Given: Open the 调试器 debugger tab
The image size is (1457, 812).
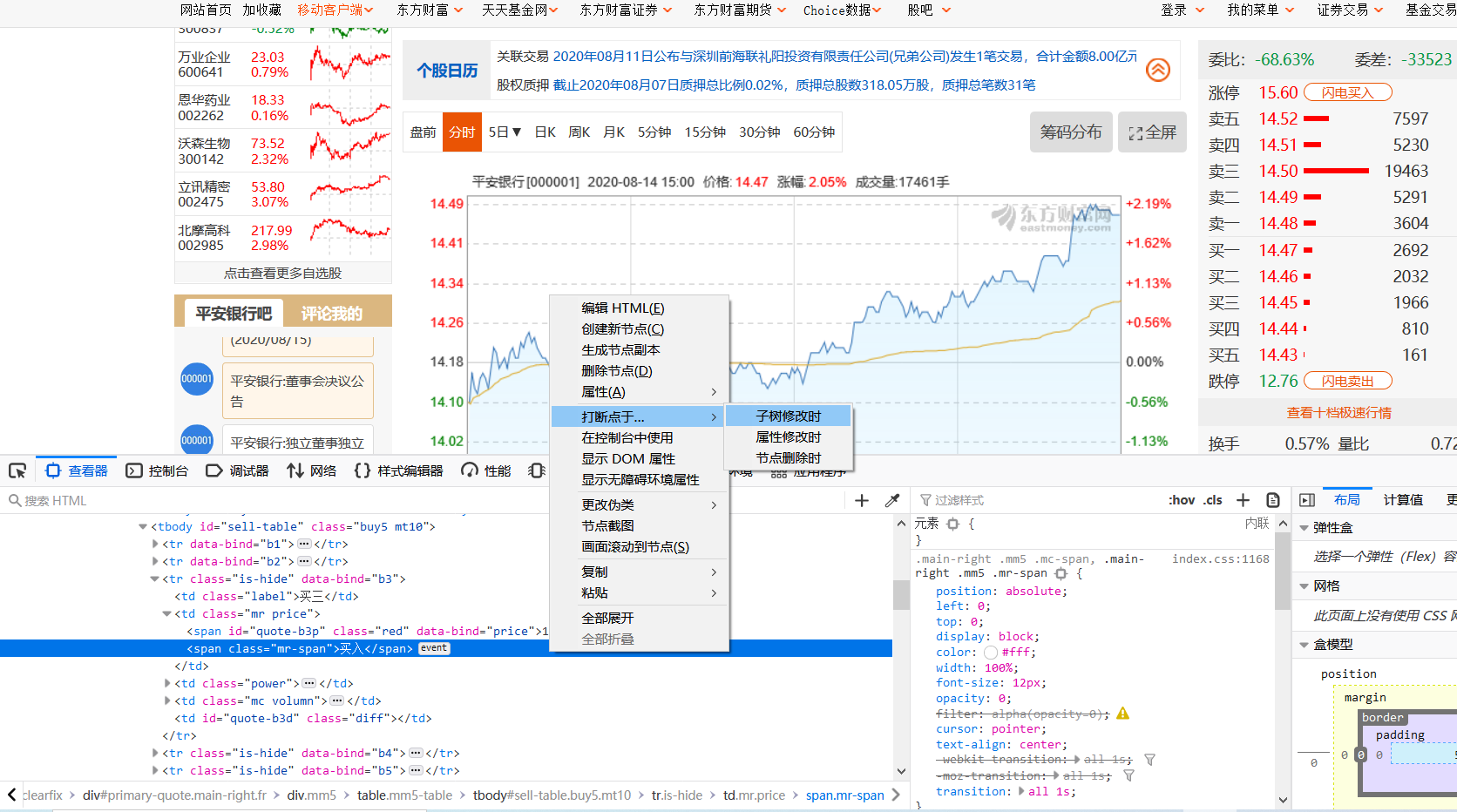Looking at the screenshot, I should coord(237,470).
